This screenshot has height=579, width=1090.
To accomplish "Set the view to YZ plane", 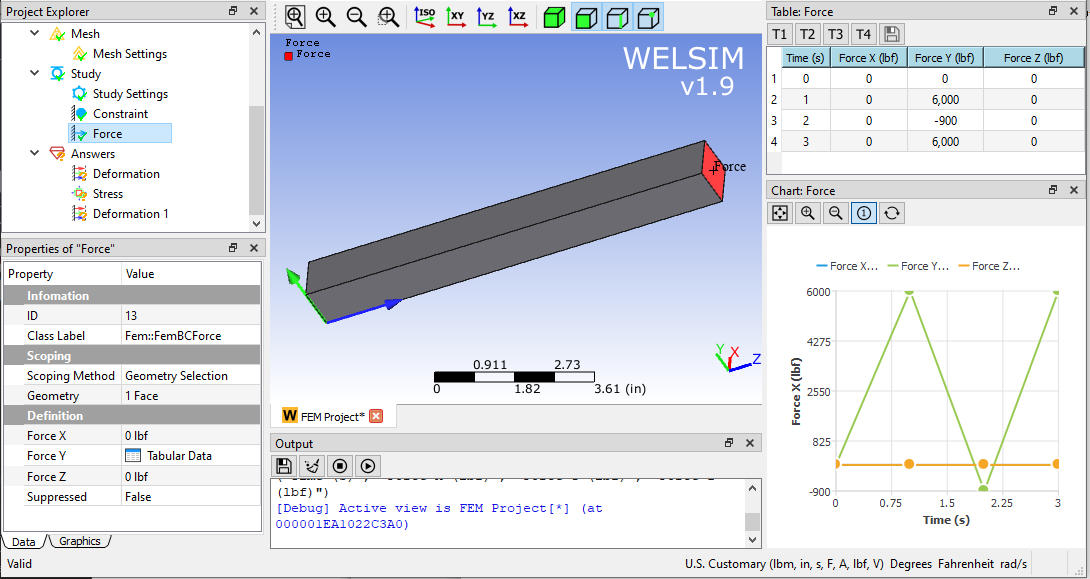I will coord(487,17).
